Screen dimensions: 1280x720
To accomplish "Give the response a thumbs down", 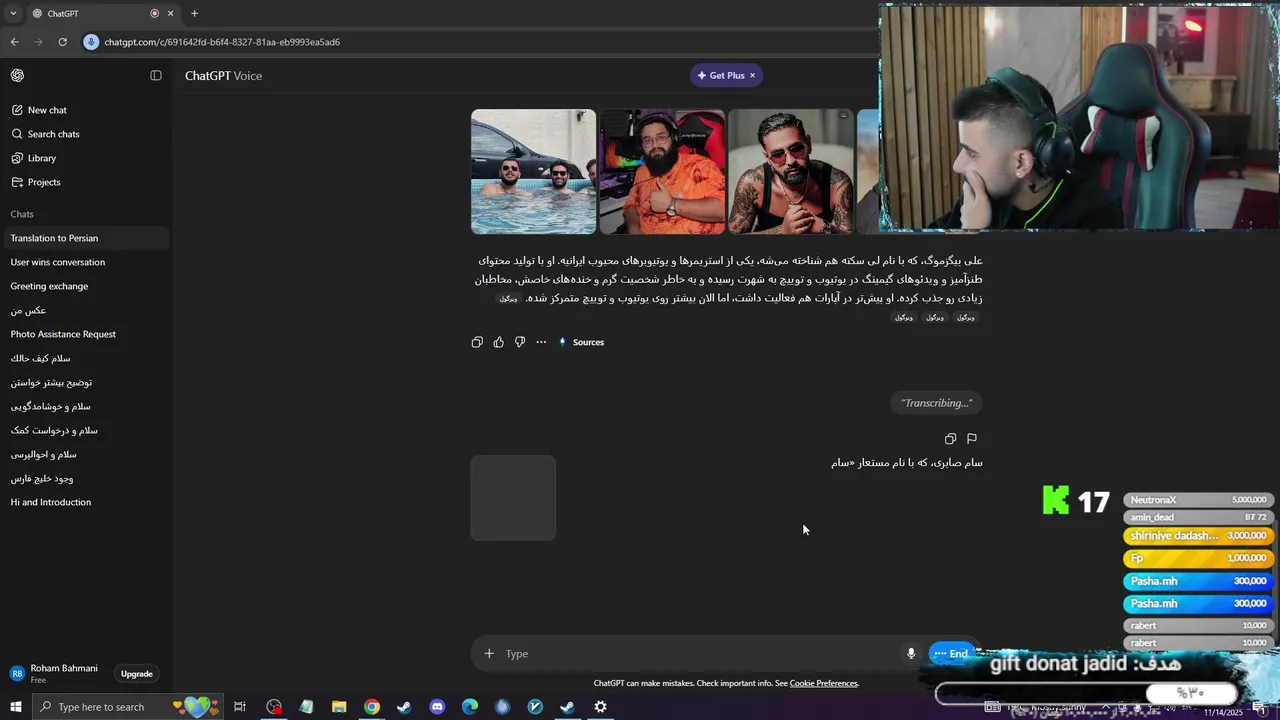I will (520, 342).
